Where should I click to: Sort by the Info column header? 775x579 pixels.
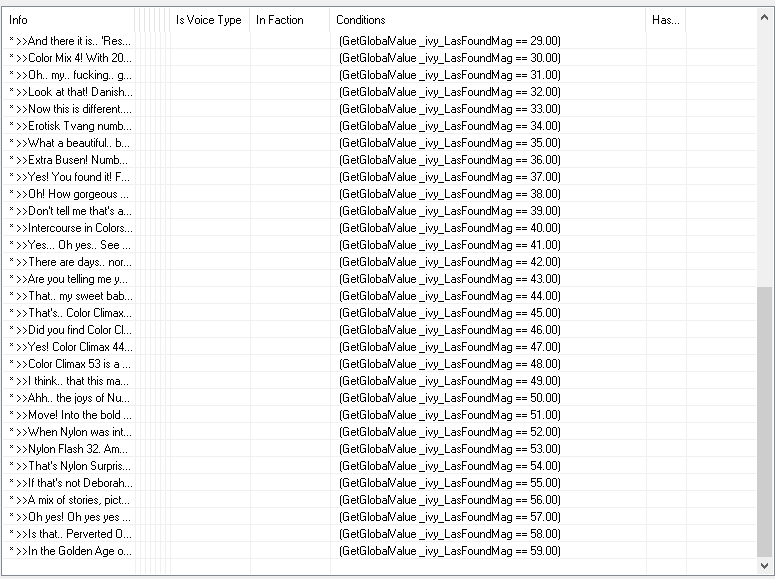pos(68,20)
